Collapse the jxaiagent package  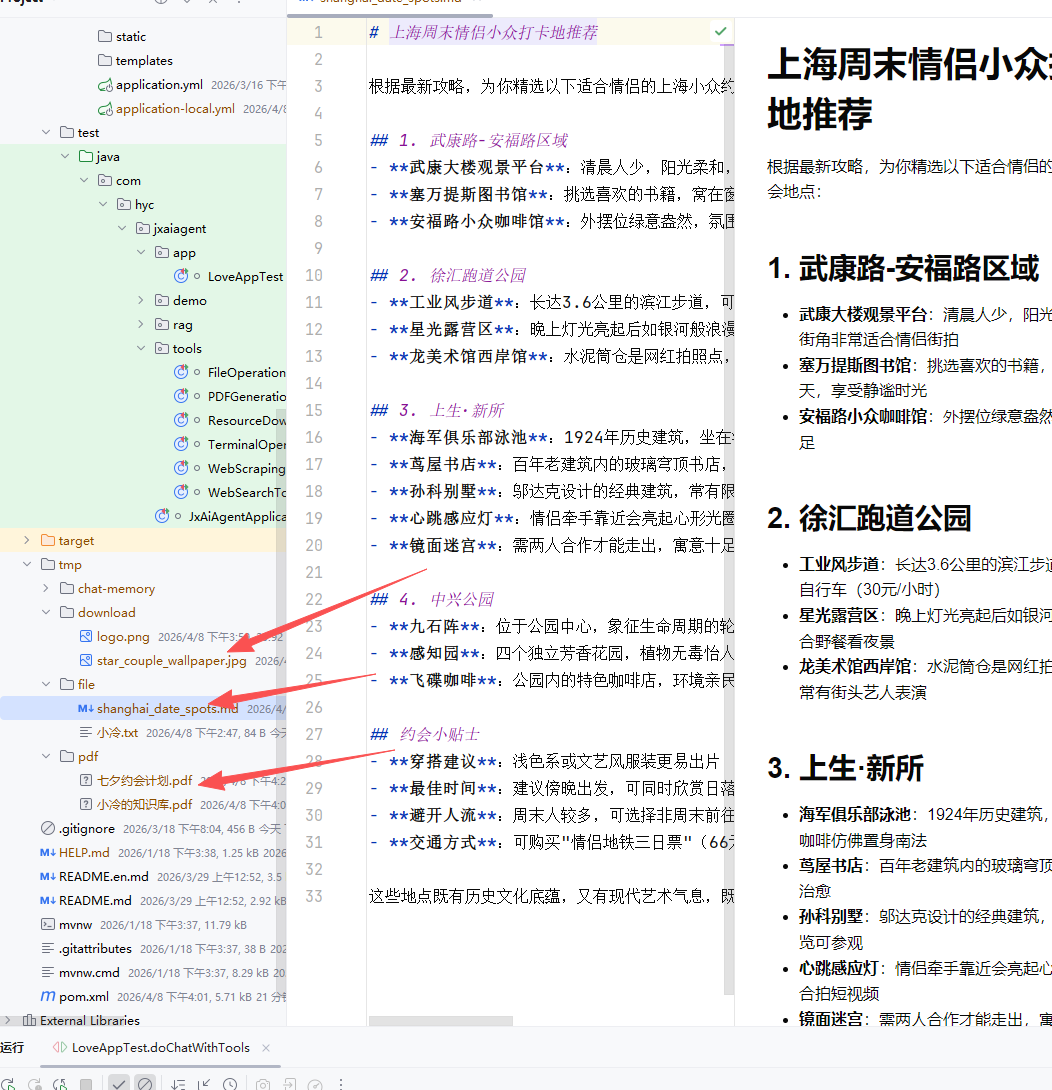coord(122,229)
